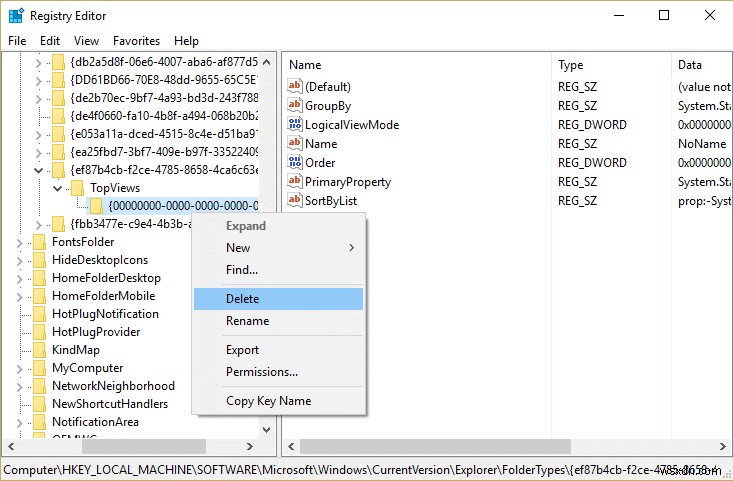Select the NoName data cell
The height and width of the screenshot is (481, 733).
click(x=702, y=144)
